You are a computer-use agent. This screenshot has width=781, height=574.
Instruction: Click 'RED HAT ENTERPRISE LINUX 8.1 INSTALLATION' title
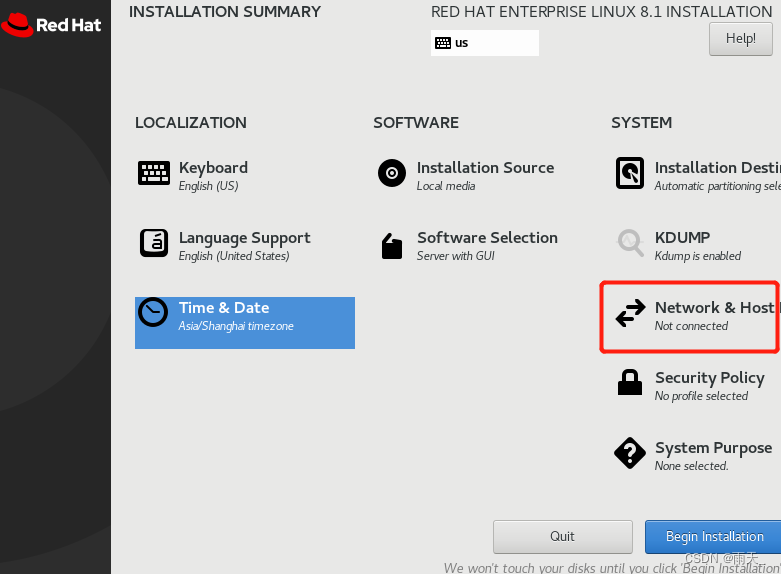(602, 11)
